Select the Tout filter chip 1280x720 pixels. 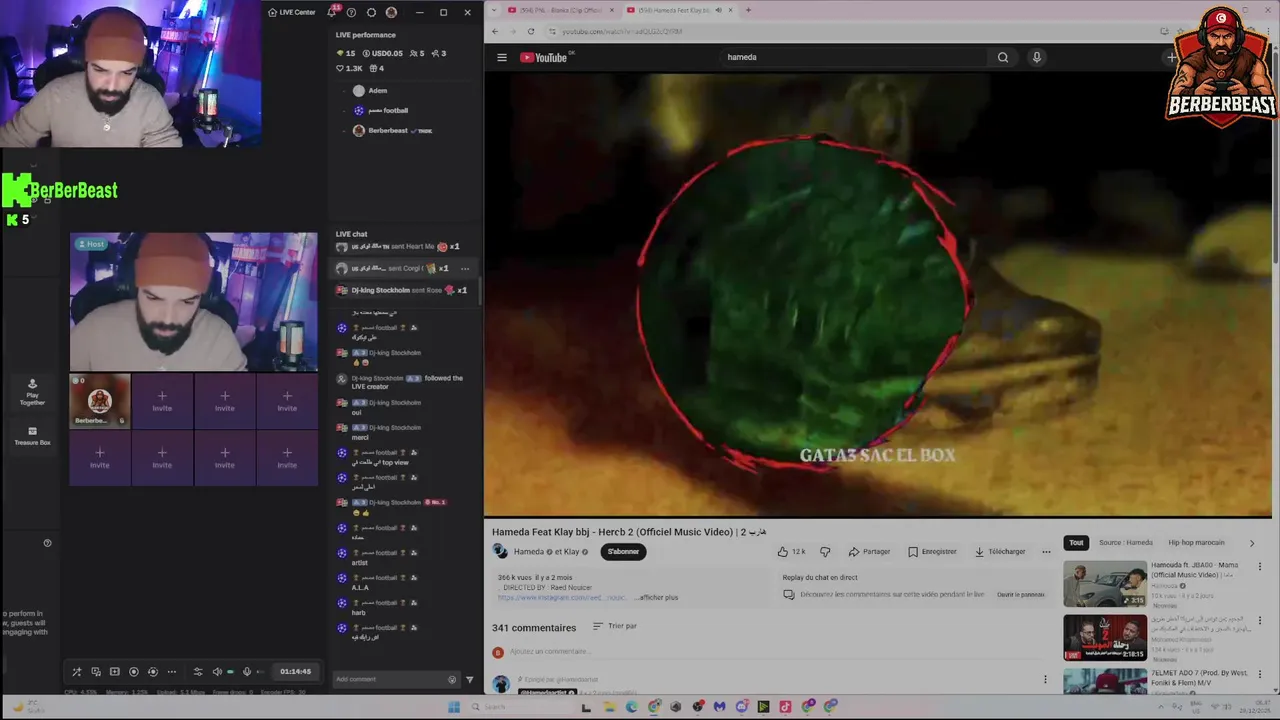click(1076, 543)
